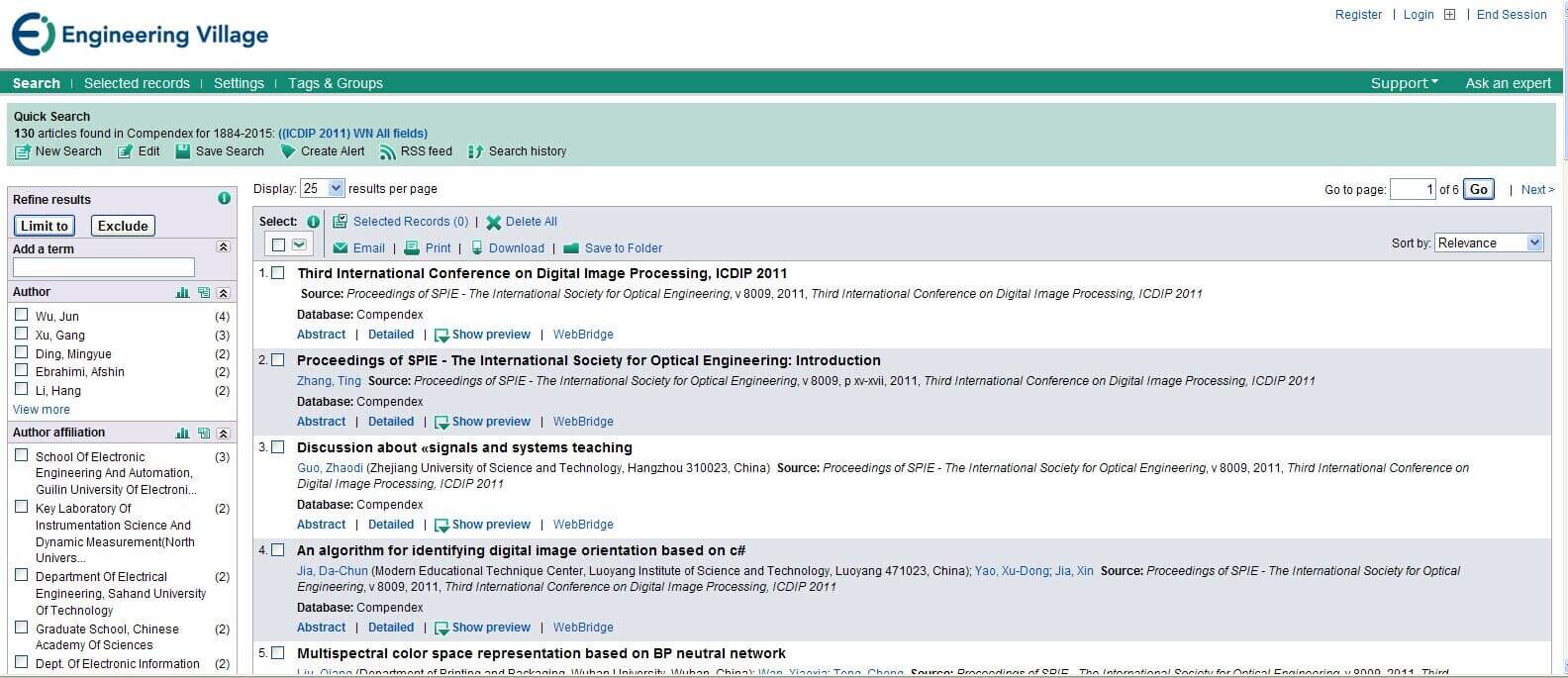This screenshot has height=678, width=1568.
Task: Click the Exclude button
Action: [123, 226]
